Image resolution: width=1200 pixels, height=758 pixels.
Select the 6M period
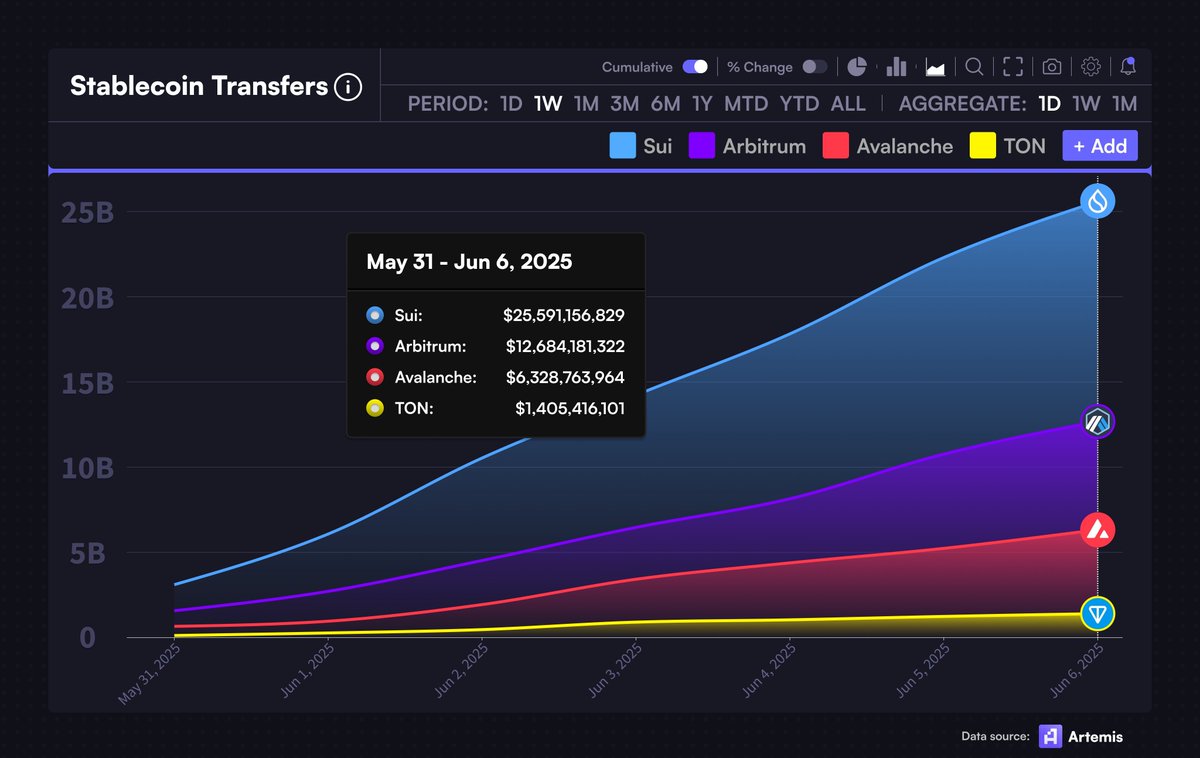pos(665,104)
